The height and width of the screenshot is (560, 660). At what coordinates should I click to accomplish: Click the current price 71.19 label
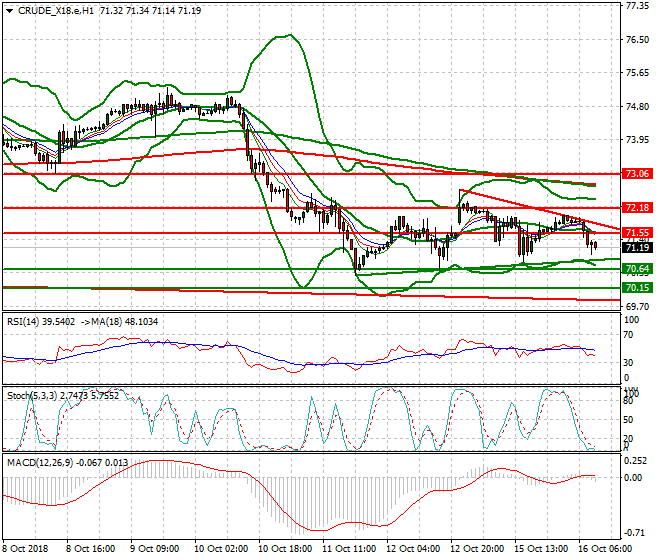tap(638, 248)
